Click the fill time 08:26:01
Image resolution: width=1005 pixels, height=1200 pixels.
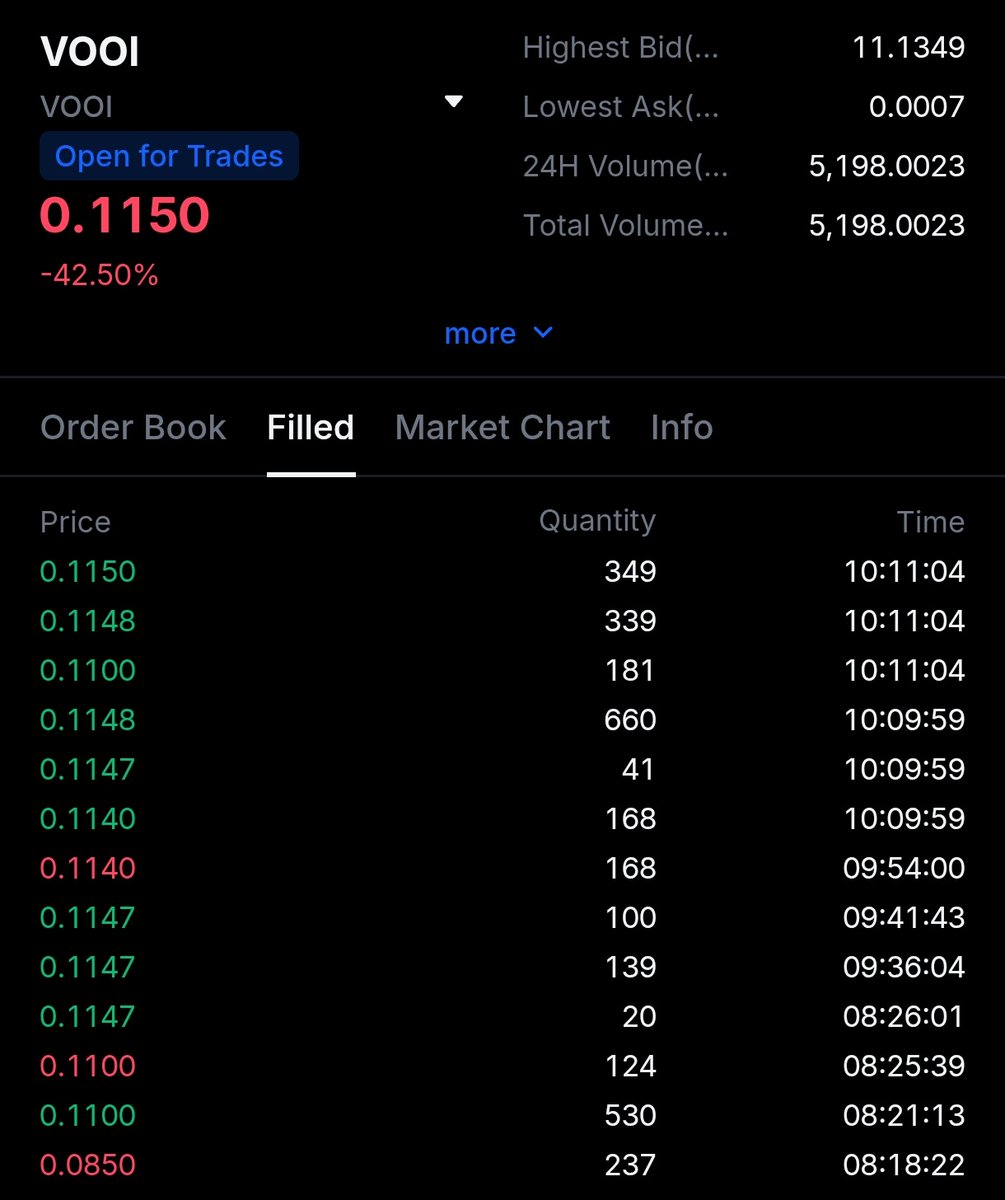[x=904, y=1016]
